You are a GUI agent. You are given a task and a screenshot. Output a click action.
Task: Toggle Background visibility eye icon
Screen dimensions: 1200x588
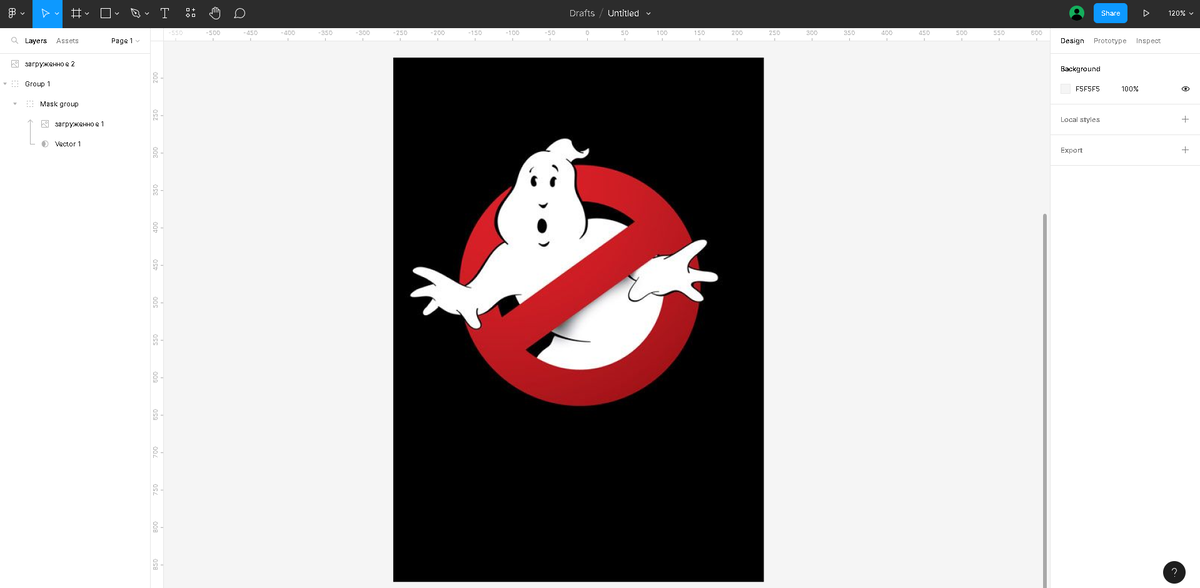[1185, 89]
